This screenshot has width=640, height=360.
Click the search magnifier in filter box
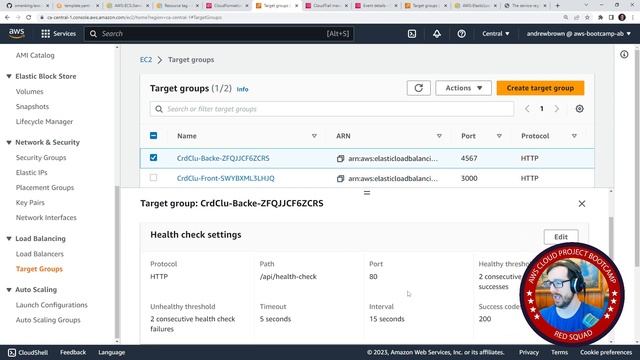159,109
